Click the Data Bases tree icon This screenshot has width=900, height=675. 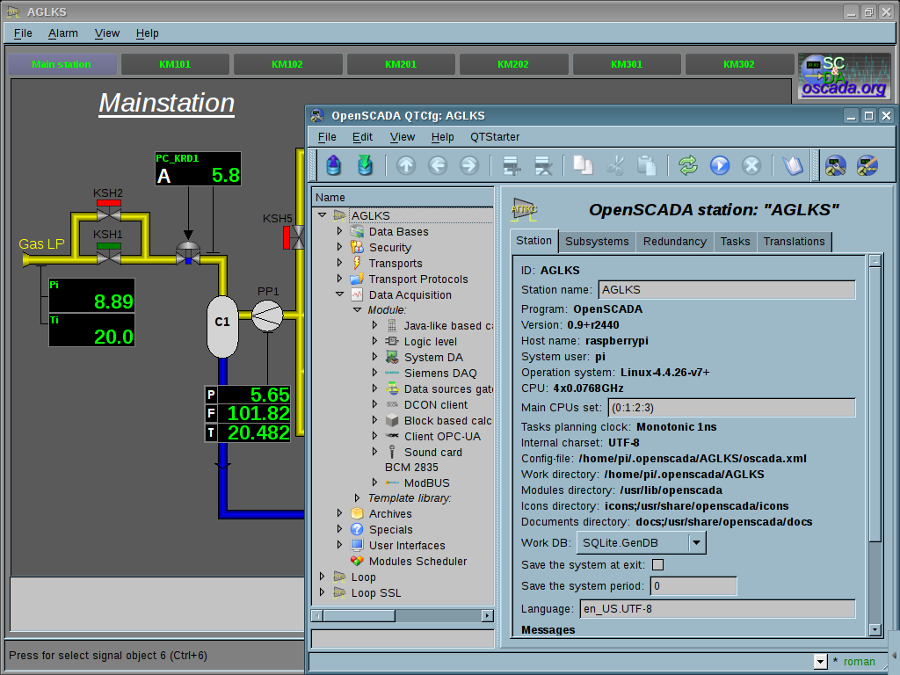coord(357,231)
